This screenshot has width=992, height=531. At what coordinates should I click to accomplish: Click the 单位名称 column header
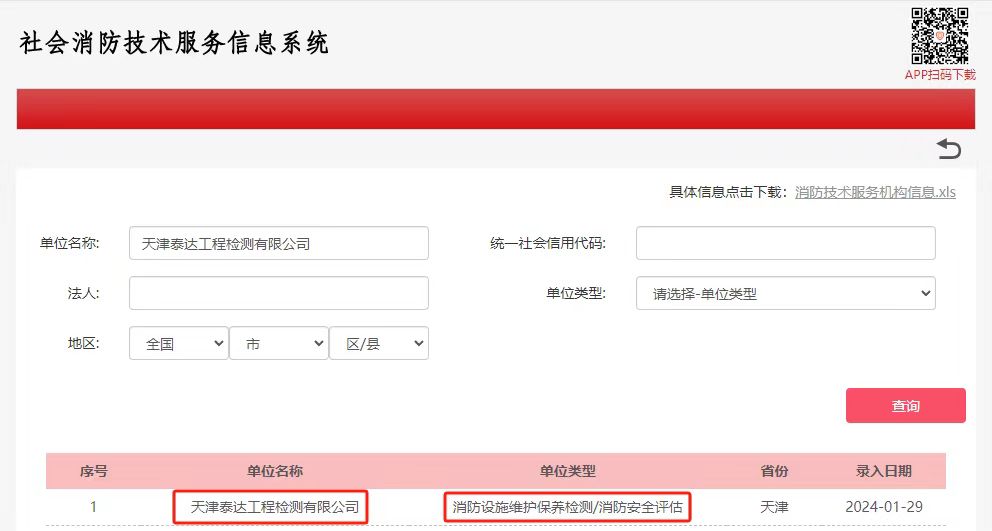tap(275, 471)
